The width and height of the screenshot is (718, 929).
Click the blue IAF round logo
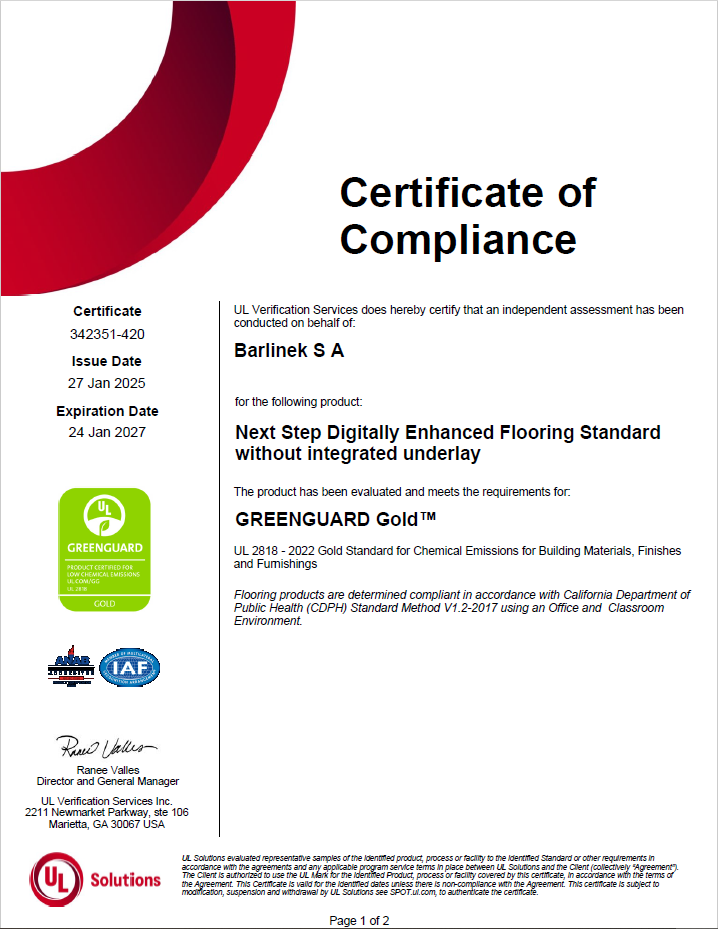[130, 667]
